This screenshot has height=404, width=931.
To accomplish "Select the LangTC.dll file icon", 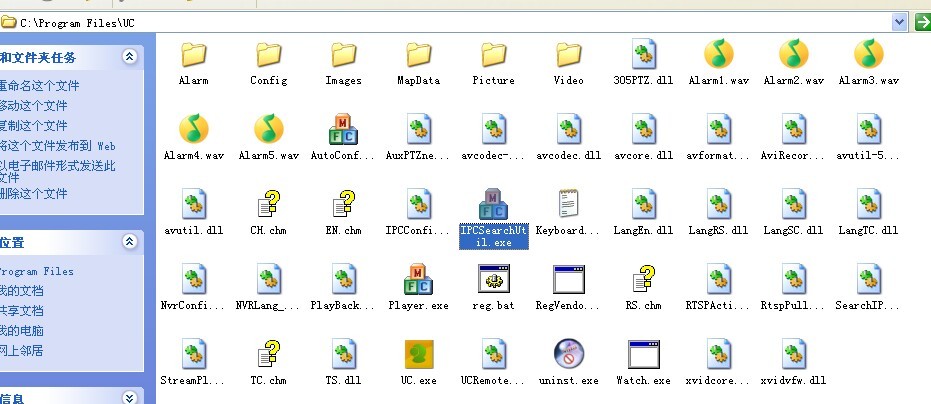I will click(869, 204).
